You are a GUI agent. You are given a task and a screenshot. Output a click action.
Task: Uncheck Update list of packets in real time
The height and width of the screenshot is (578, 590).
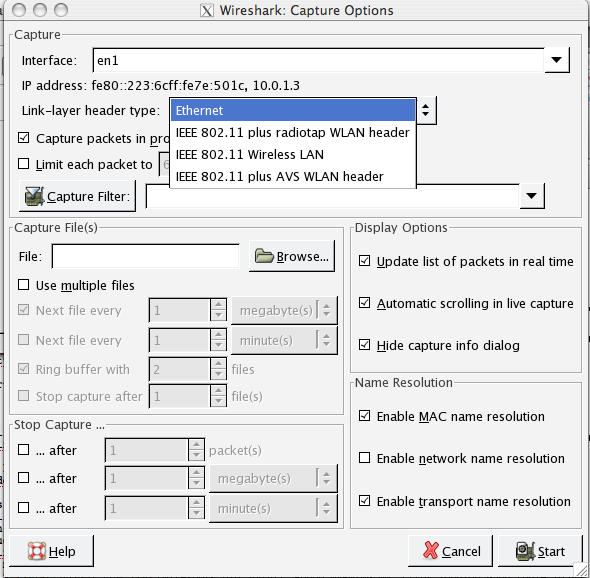(x=364, y=261)
